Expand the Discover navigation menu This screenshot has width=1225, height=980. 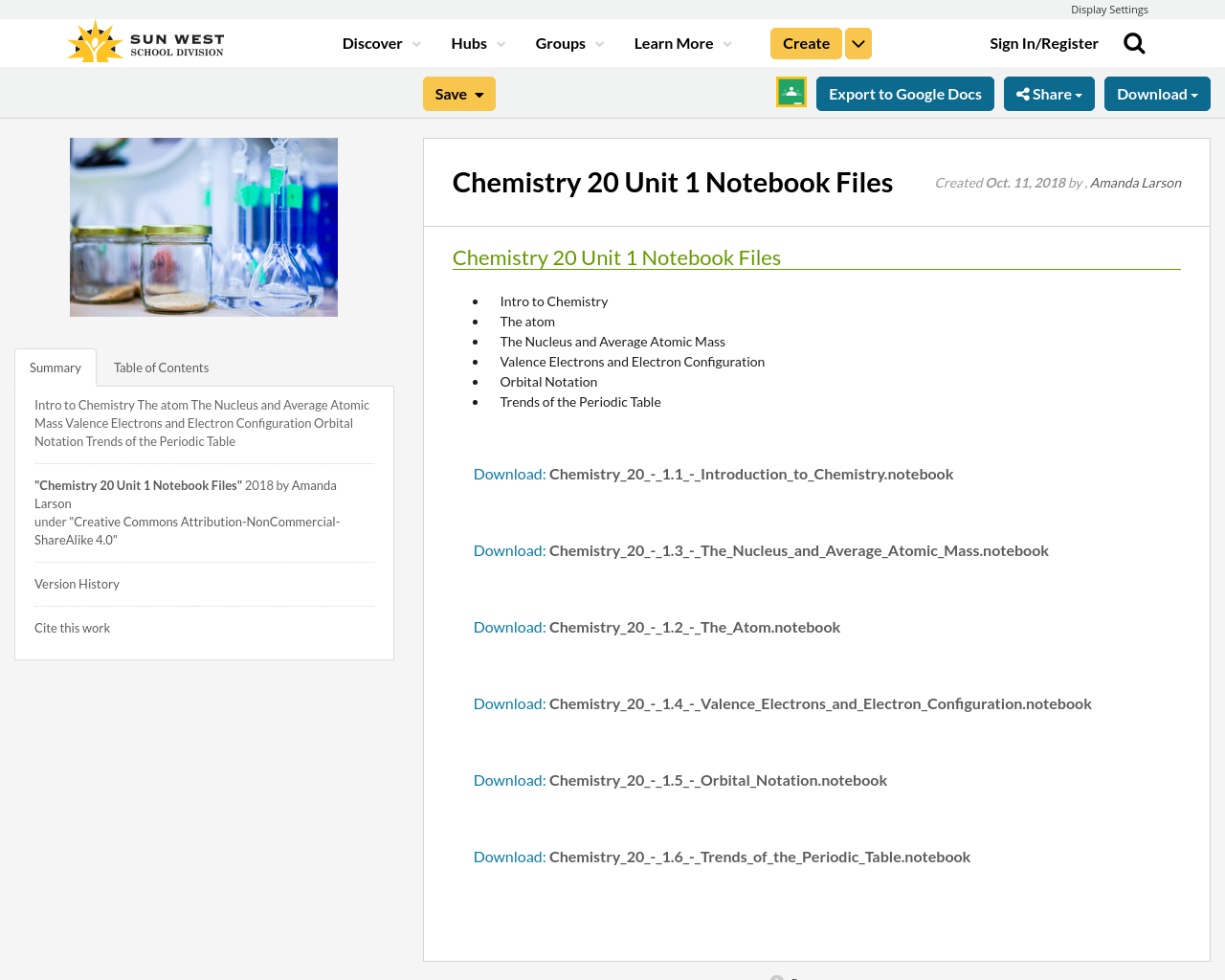[379, 42]
